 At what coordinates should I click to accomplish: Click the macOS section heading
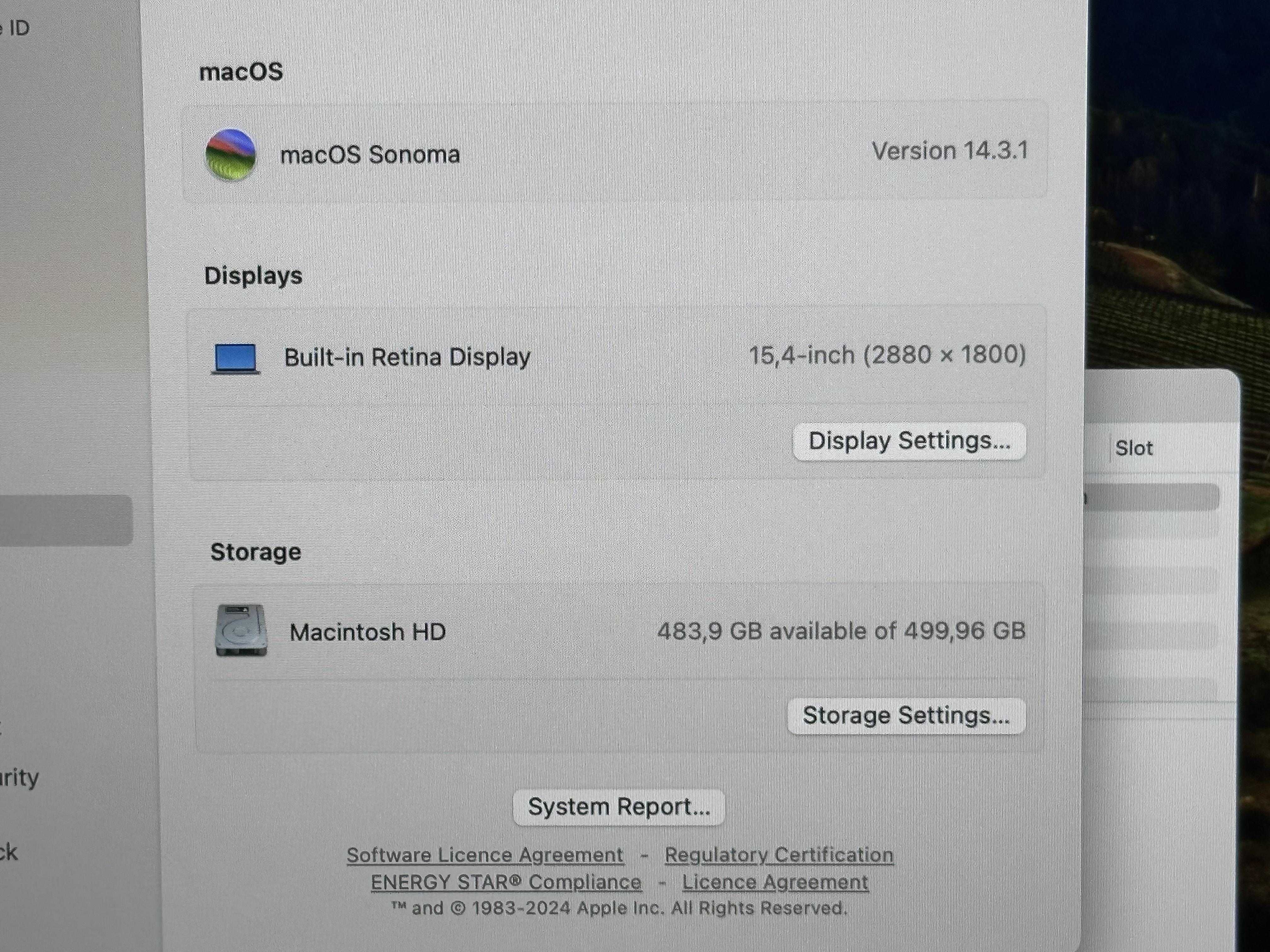(241, 72)
